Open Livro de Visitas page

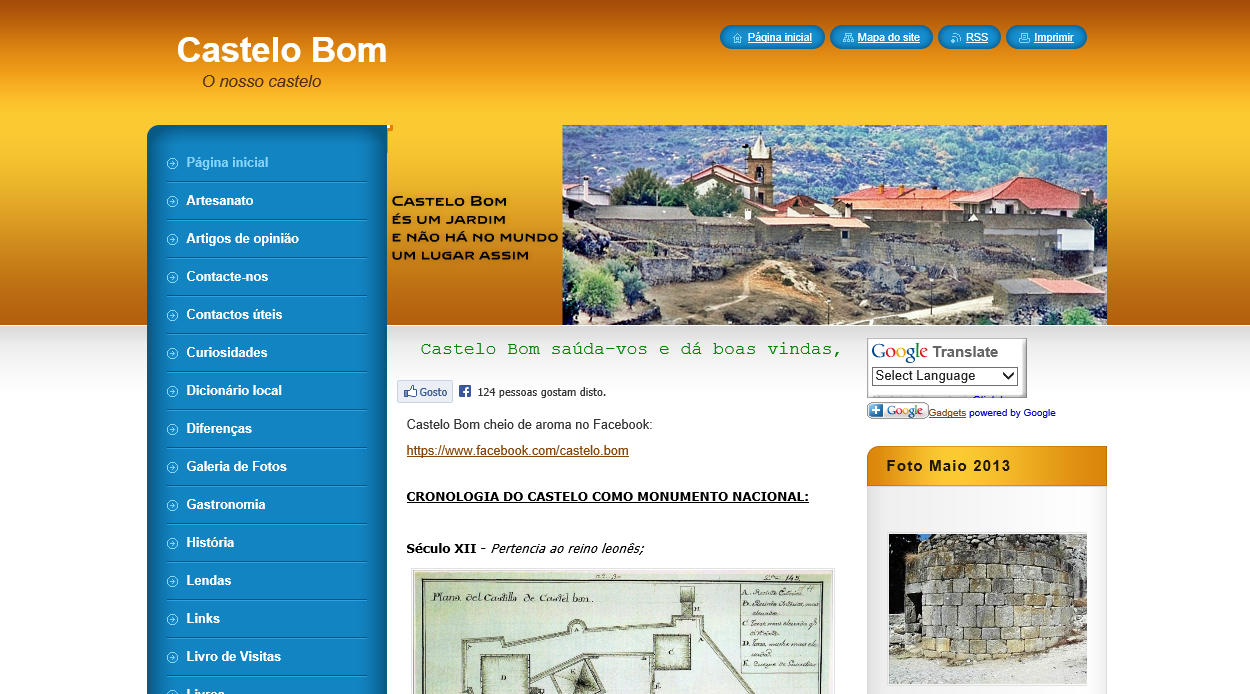click(x=233, y=657)
